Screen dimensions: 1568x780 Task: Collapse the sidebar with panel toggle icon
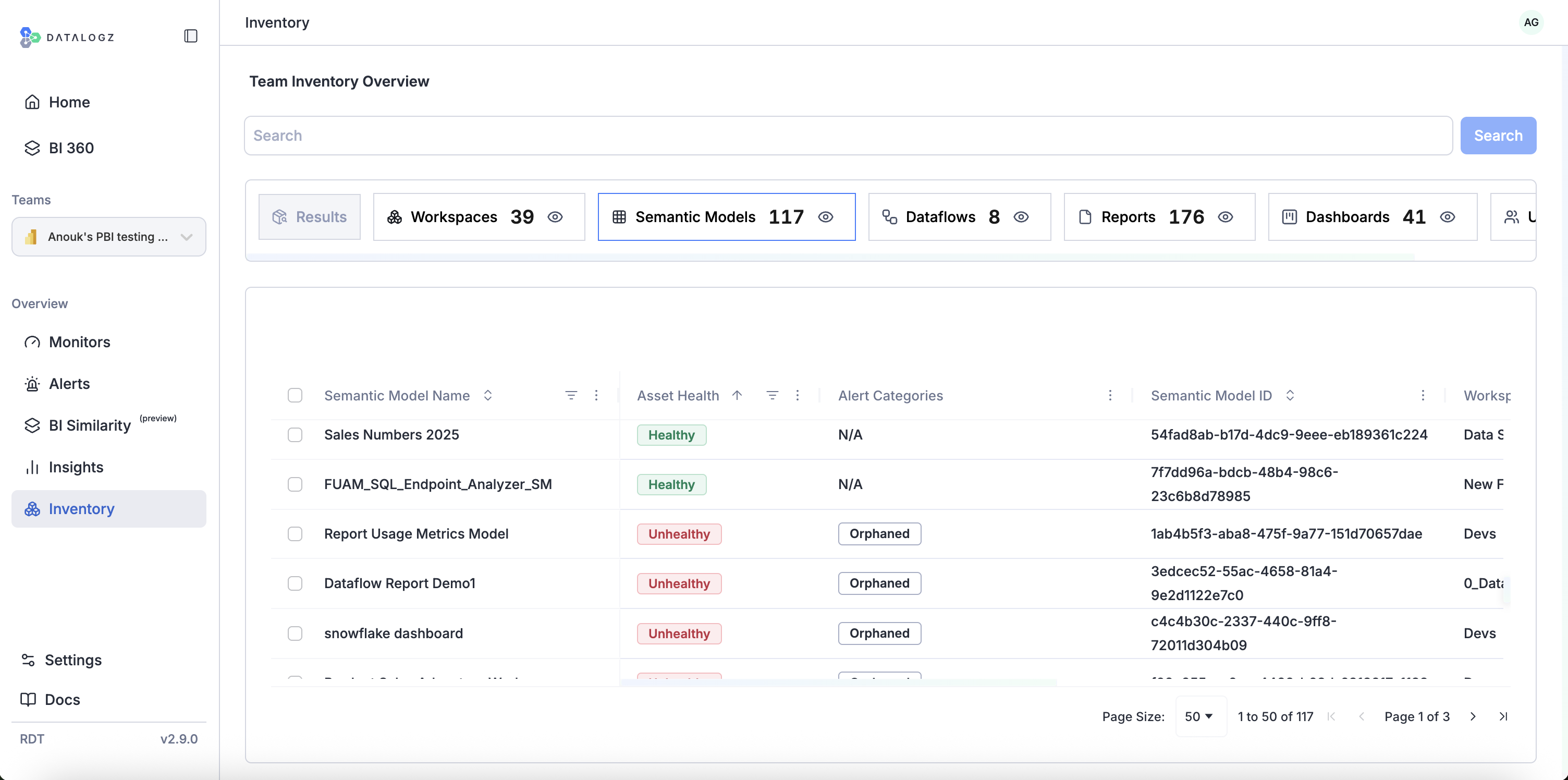click(190, 36)
